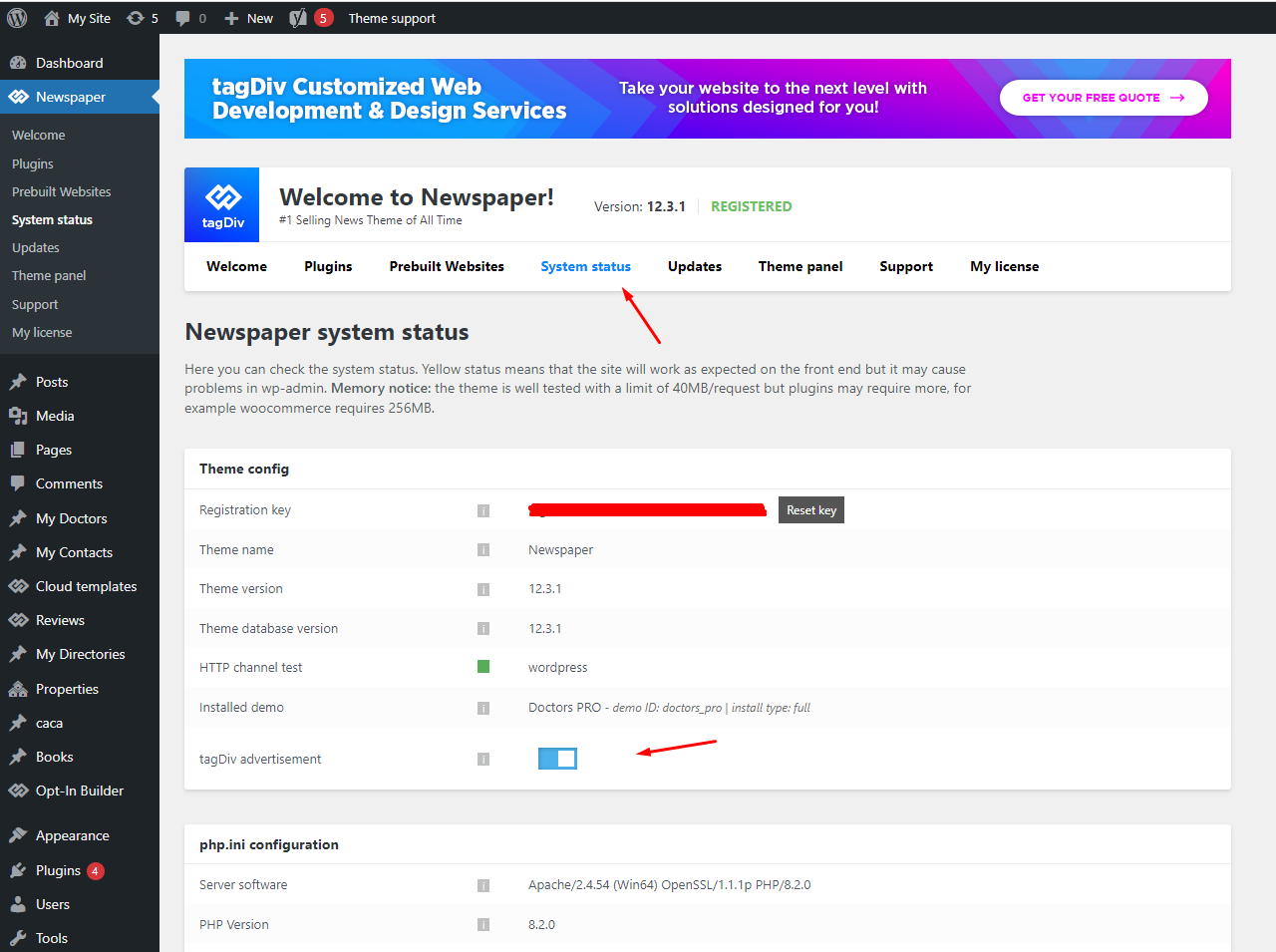Click the Reviews tagDiv icon
This screenshot has height=952, width=1276.
pyautogui.click(x=18, y=620)
